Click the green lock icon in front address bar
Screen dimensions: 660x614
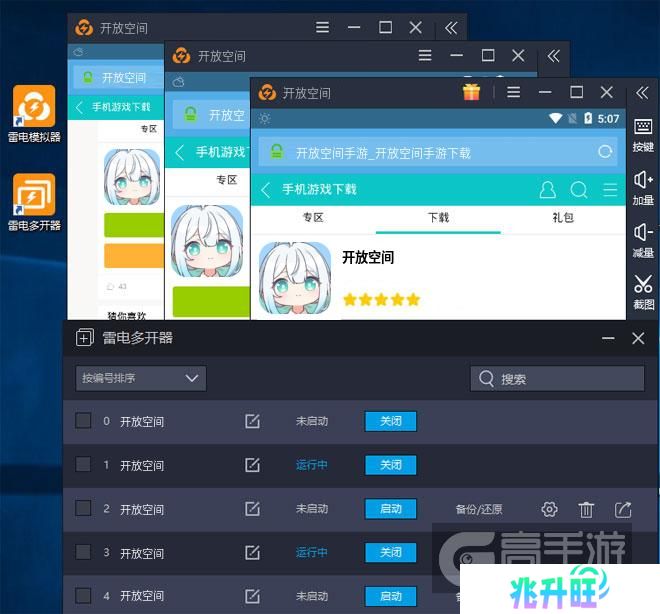pyautogui.click(x=277, y=152)
